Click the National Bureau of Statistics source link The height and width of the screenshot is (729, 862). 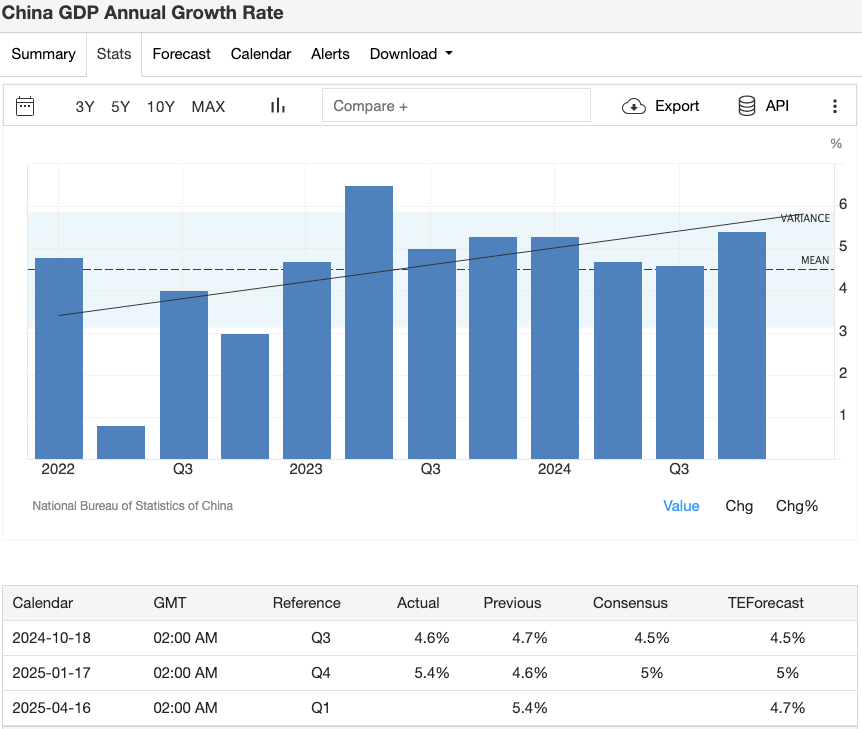pyautogui.click(x=132, y=506)
